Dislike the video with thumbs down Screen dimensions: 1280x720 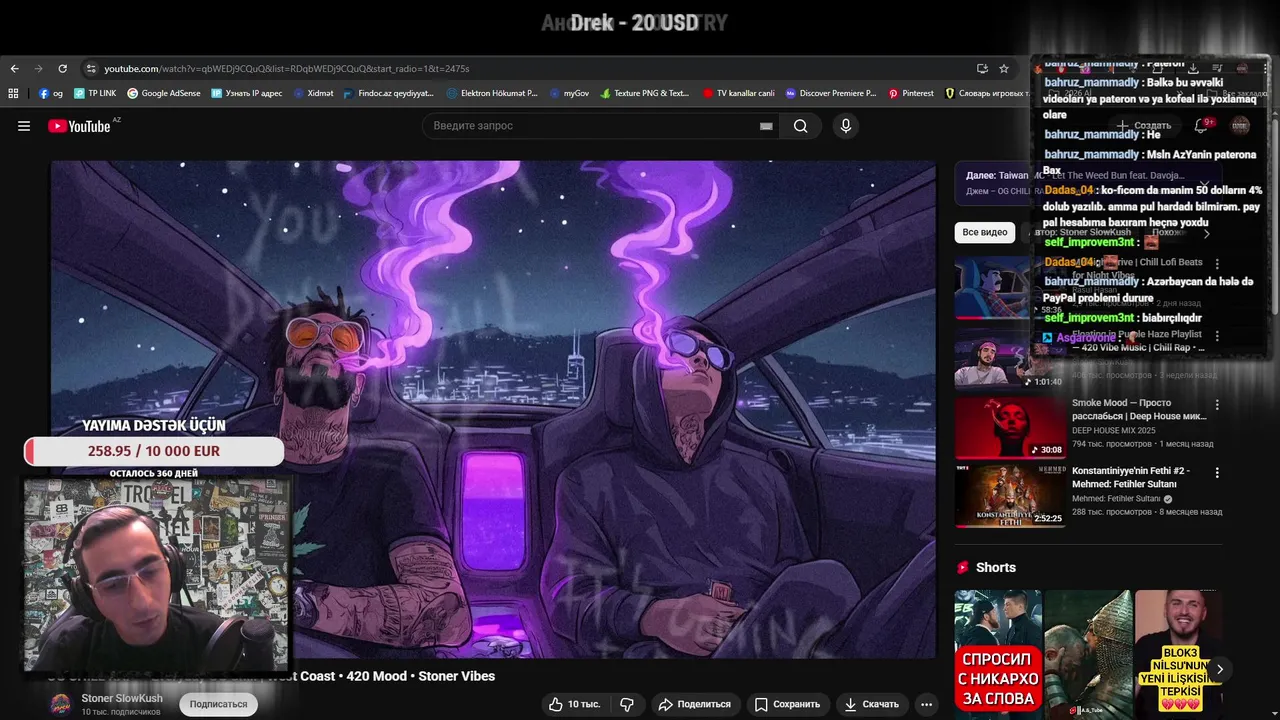click(627, 704)
